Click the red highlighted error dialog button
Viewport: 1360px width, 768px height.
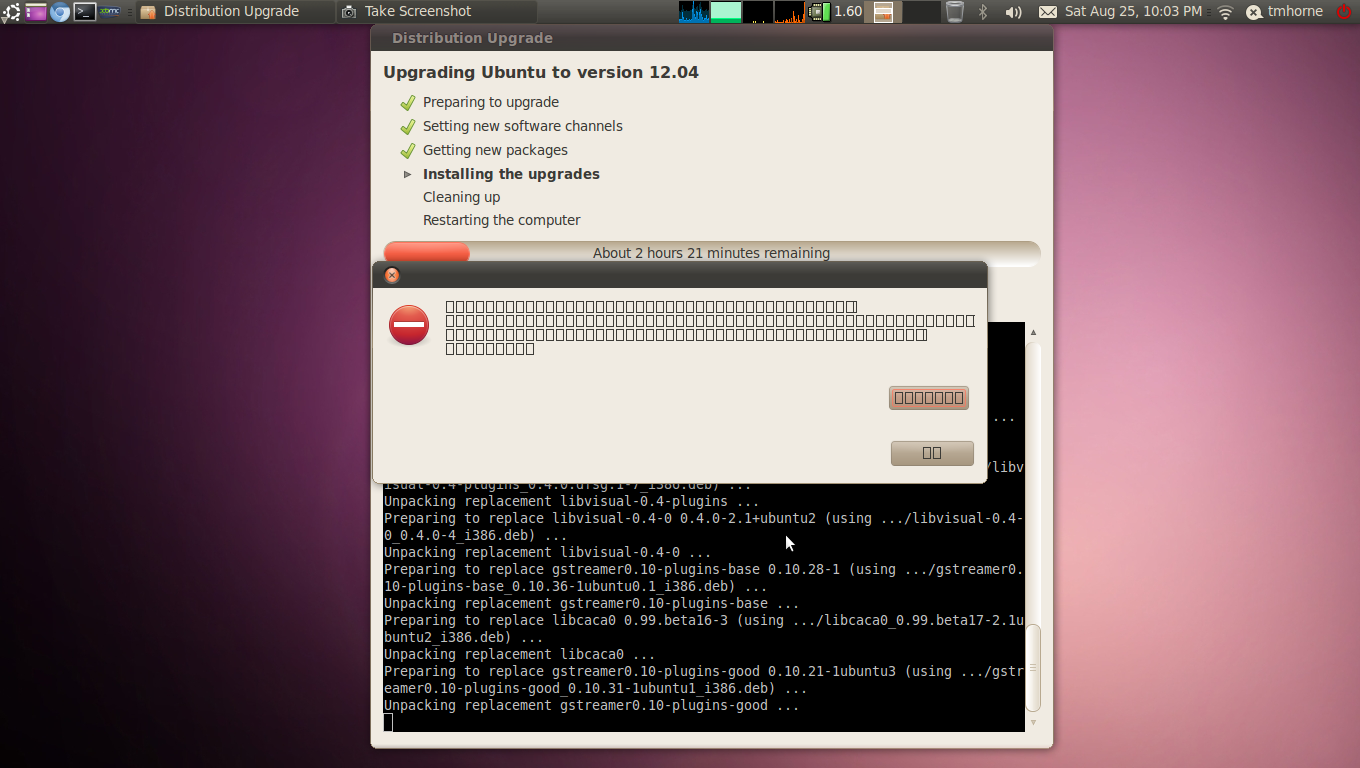pos(929,398)
